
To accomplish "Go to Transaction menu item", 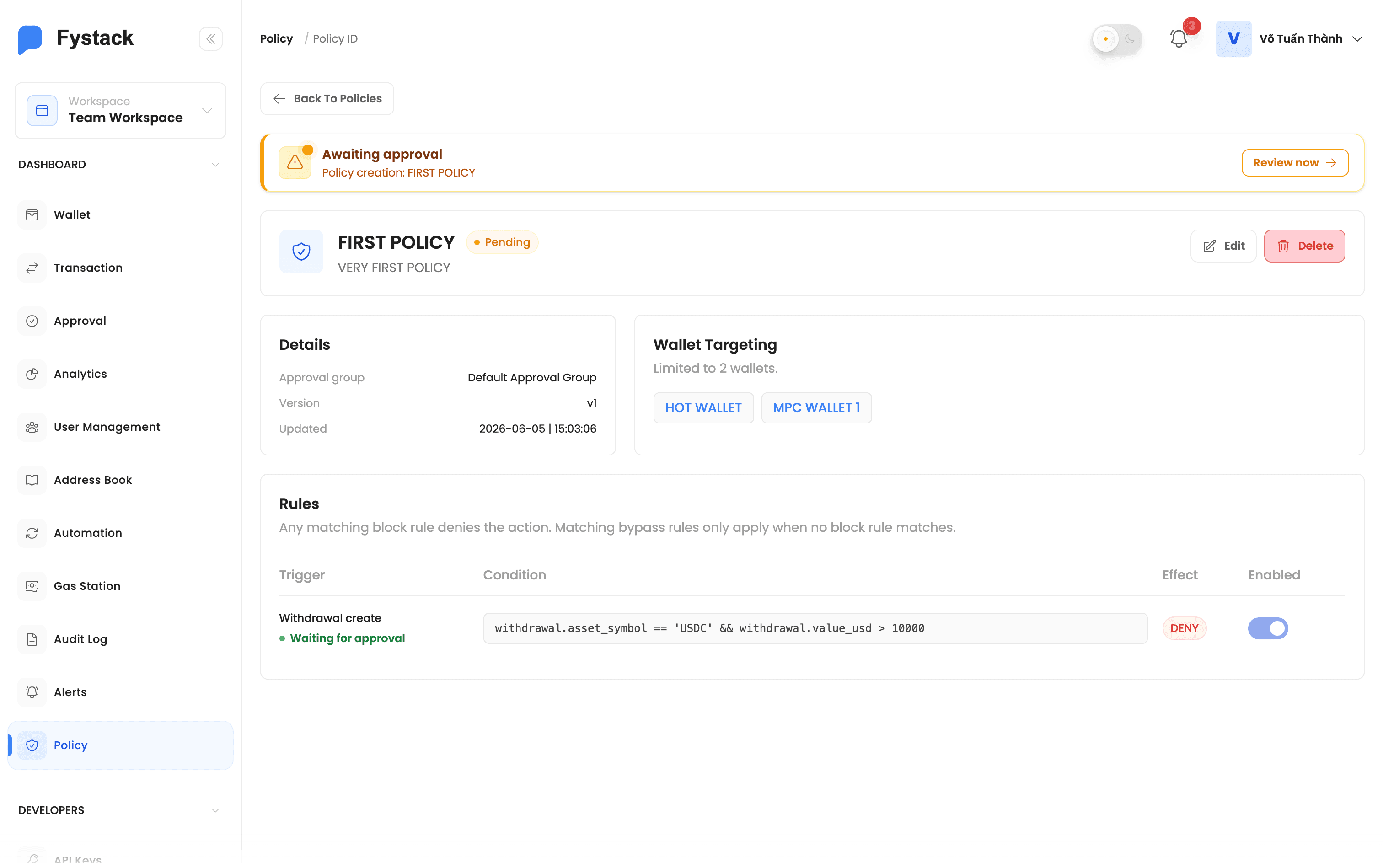I will (x=121, y=268).
